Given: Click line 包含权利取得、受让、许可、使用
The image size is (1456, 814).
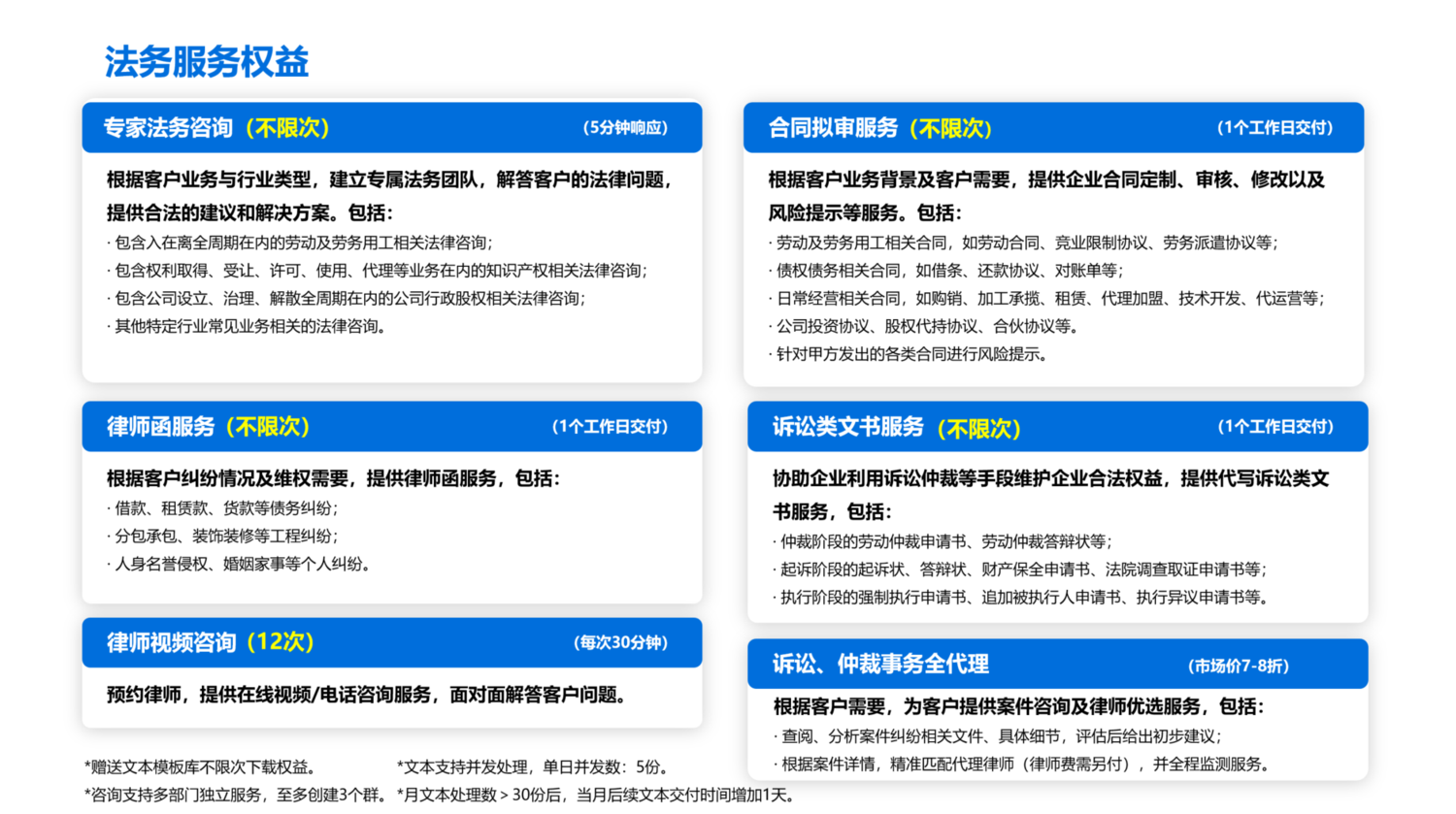Looking at the screenshot, I should coord(377,271).
